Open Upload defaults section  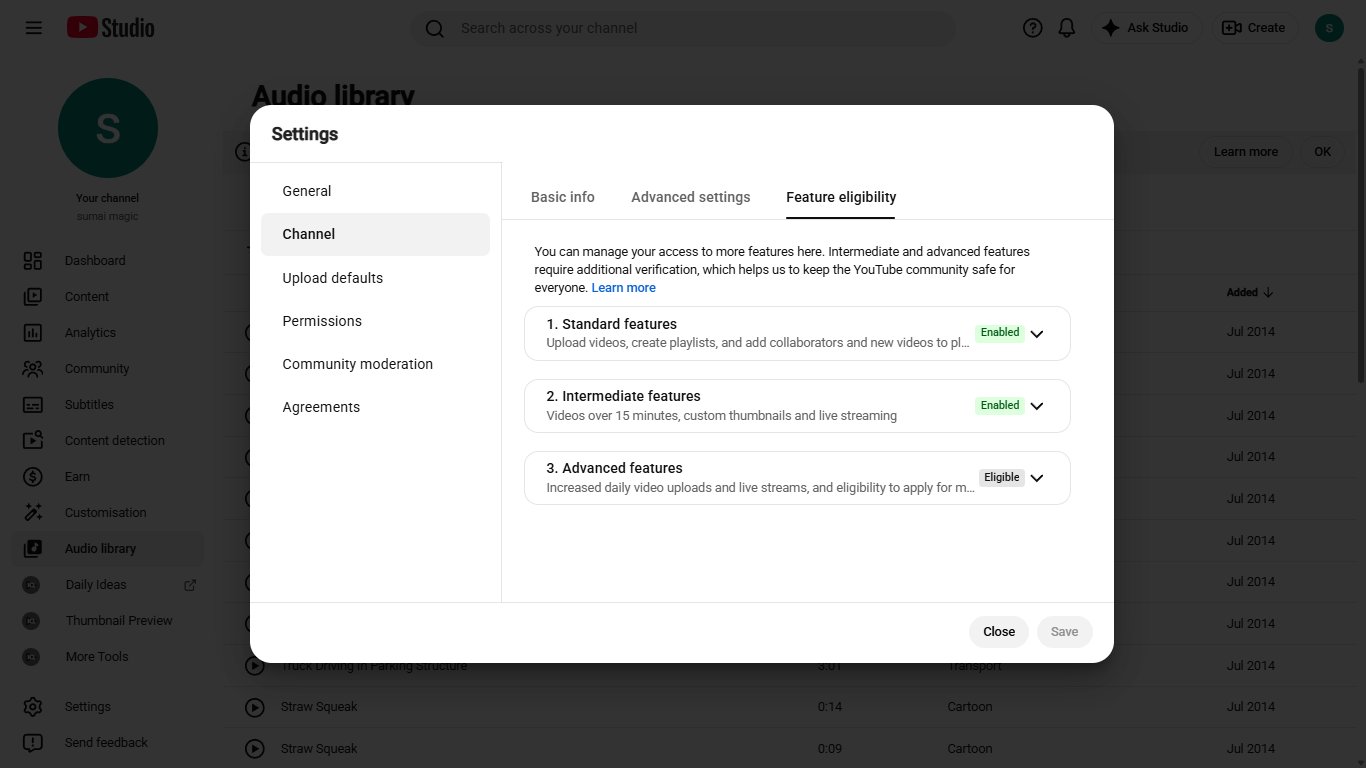click(x=375, y=278)
